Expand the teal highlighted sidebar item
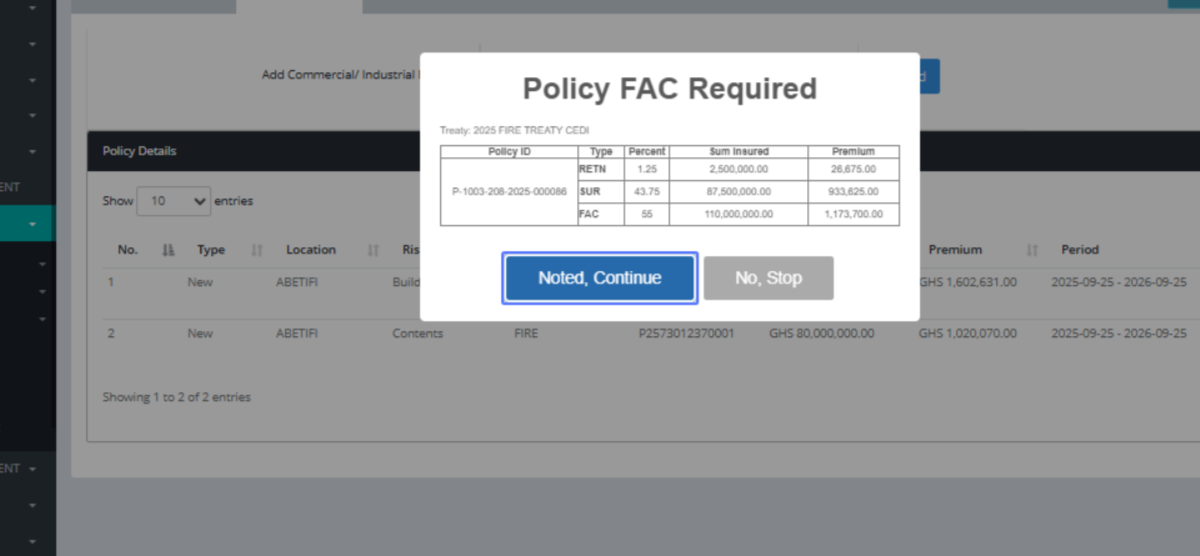 tap(32, 224)
